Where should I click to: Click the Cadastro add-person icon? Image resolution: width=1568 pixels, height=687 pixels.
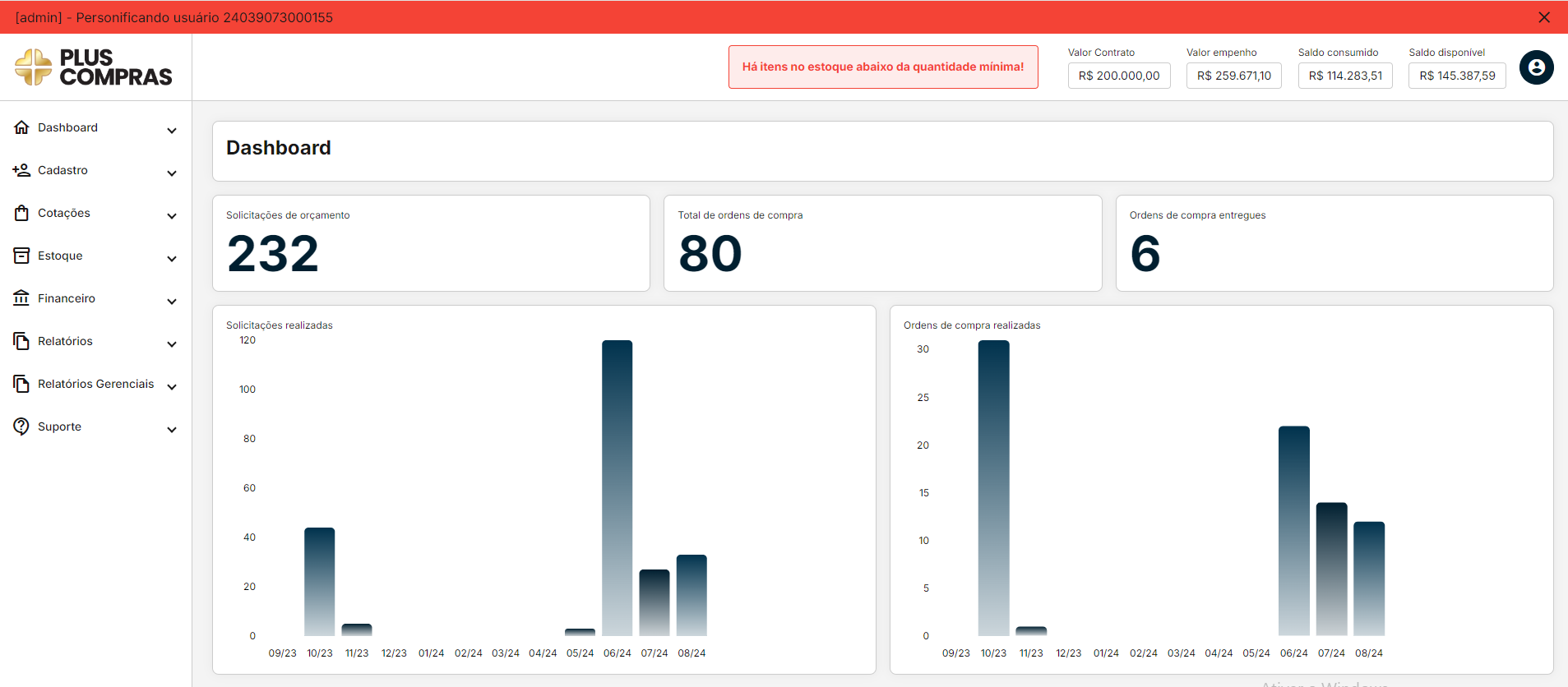21,170
